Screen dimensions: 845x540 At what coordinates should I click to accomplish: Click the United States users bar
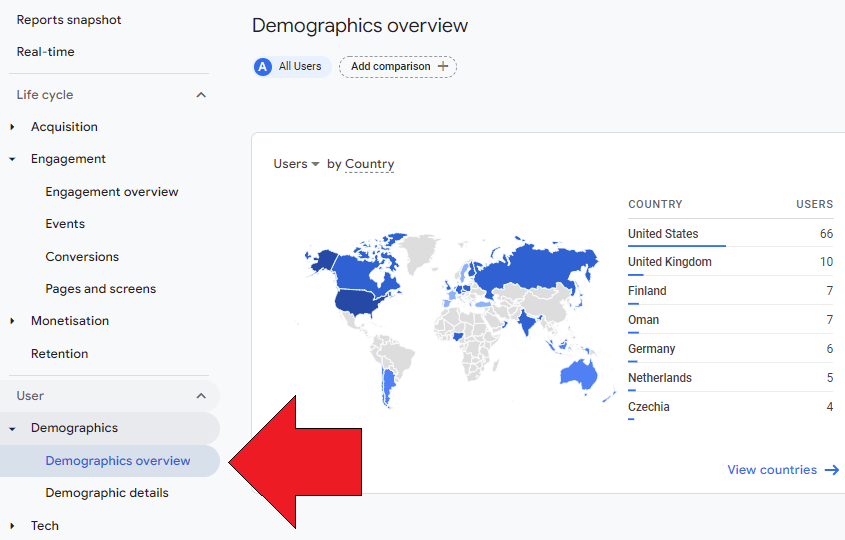pos(677,246)
